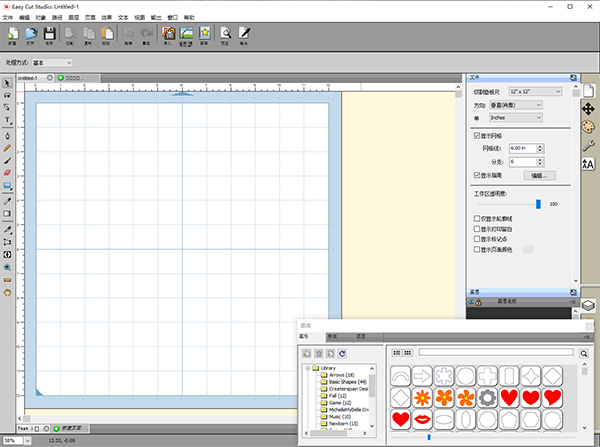600x447 pixels.
Task: Click the refresh icon in library panel
Action: click(x=343, y=354)
